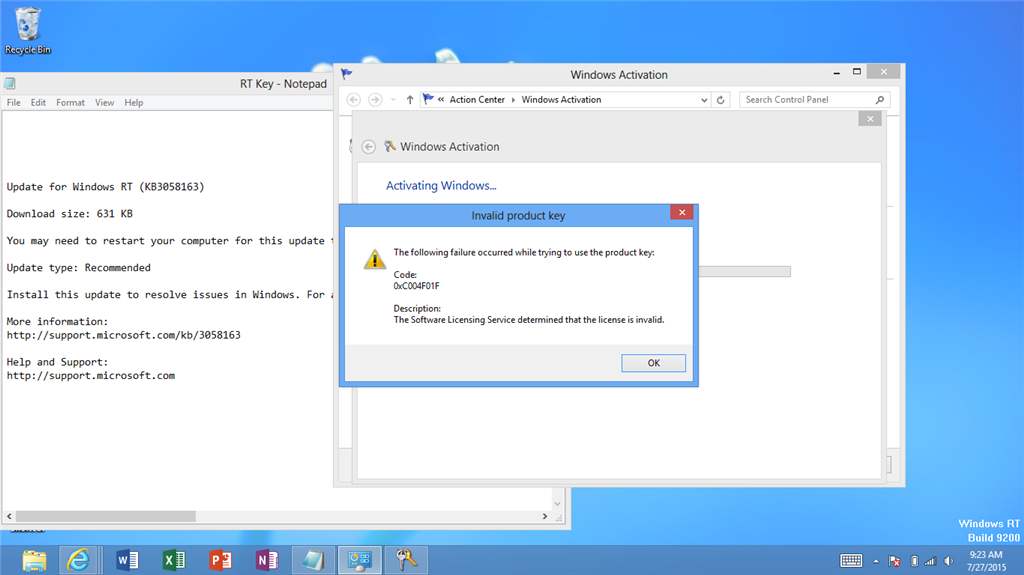
Task: Click the "Download size: 631 KB" line
Action: coord(70,214)
